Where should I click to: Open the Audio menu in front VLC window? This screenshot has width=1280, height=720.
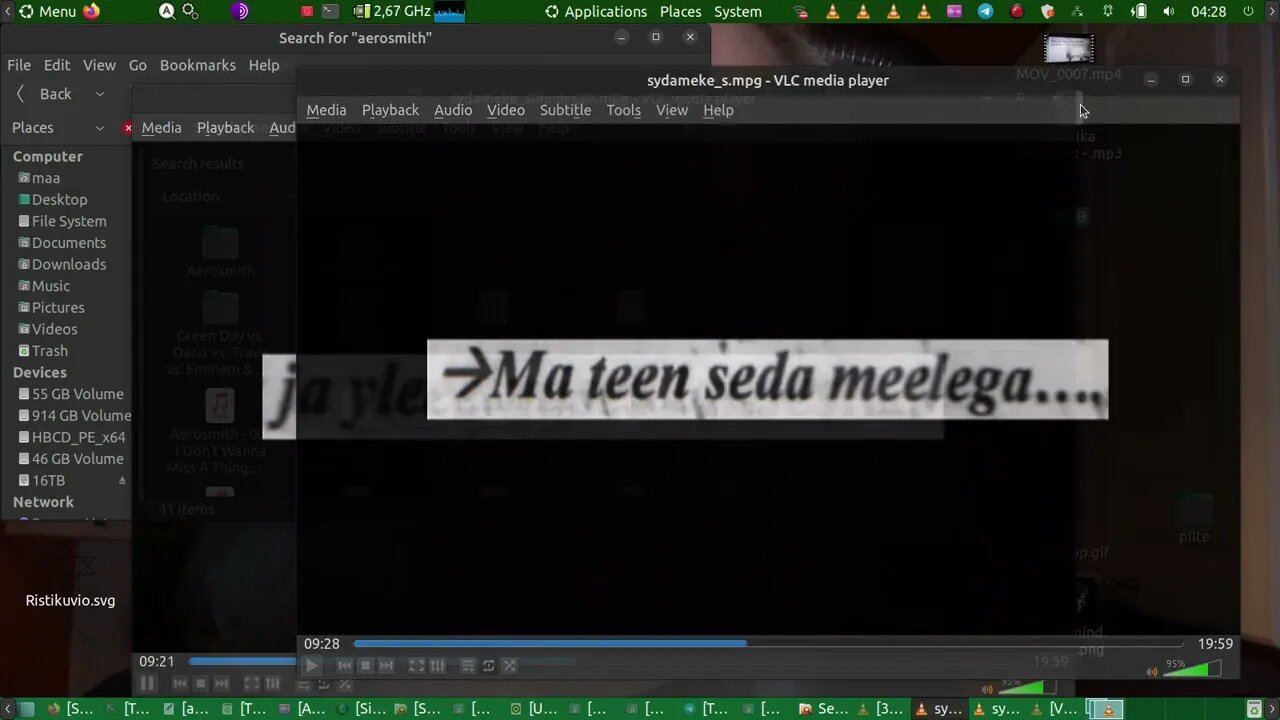[453, 110]
